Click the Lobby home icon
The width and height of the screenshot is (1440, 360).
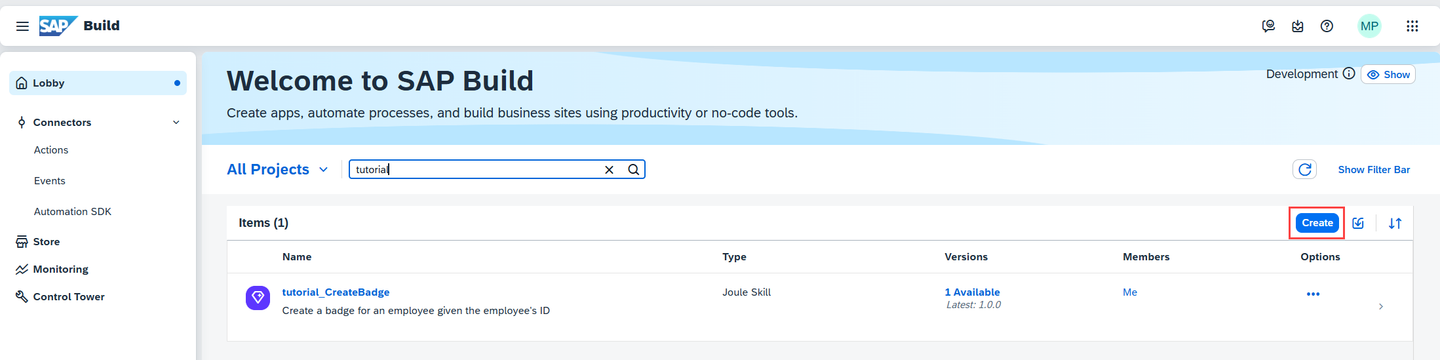tap(22, 83)
